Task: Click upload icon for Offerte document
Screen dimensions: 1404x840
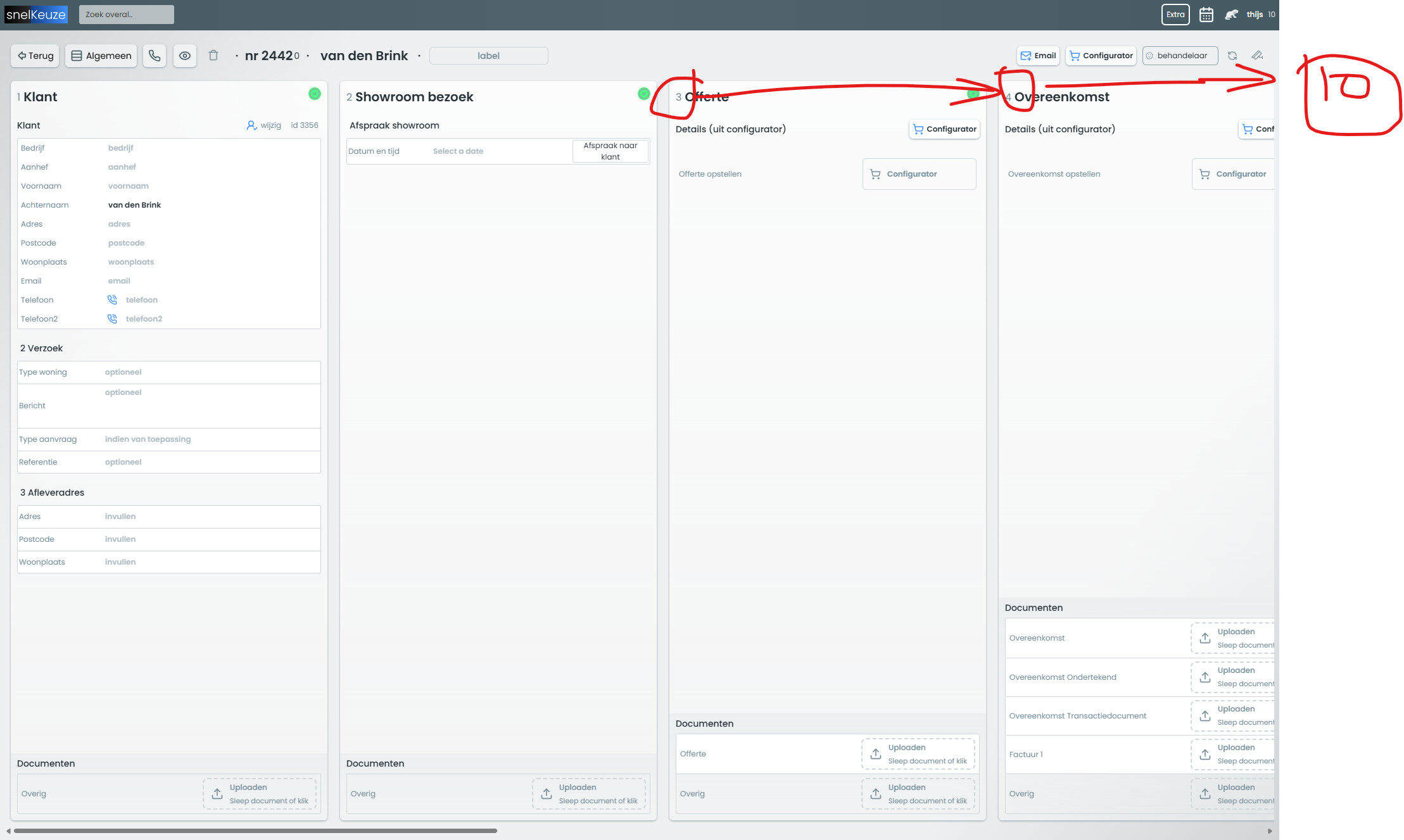Action: (x=875, y=754)
